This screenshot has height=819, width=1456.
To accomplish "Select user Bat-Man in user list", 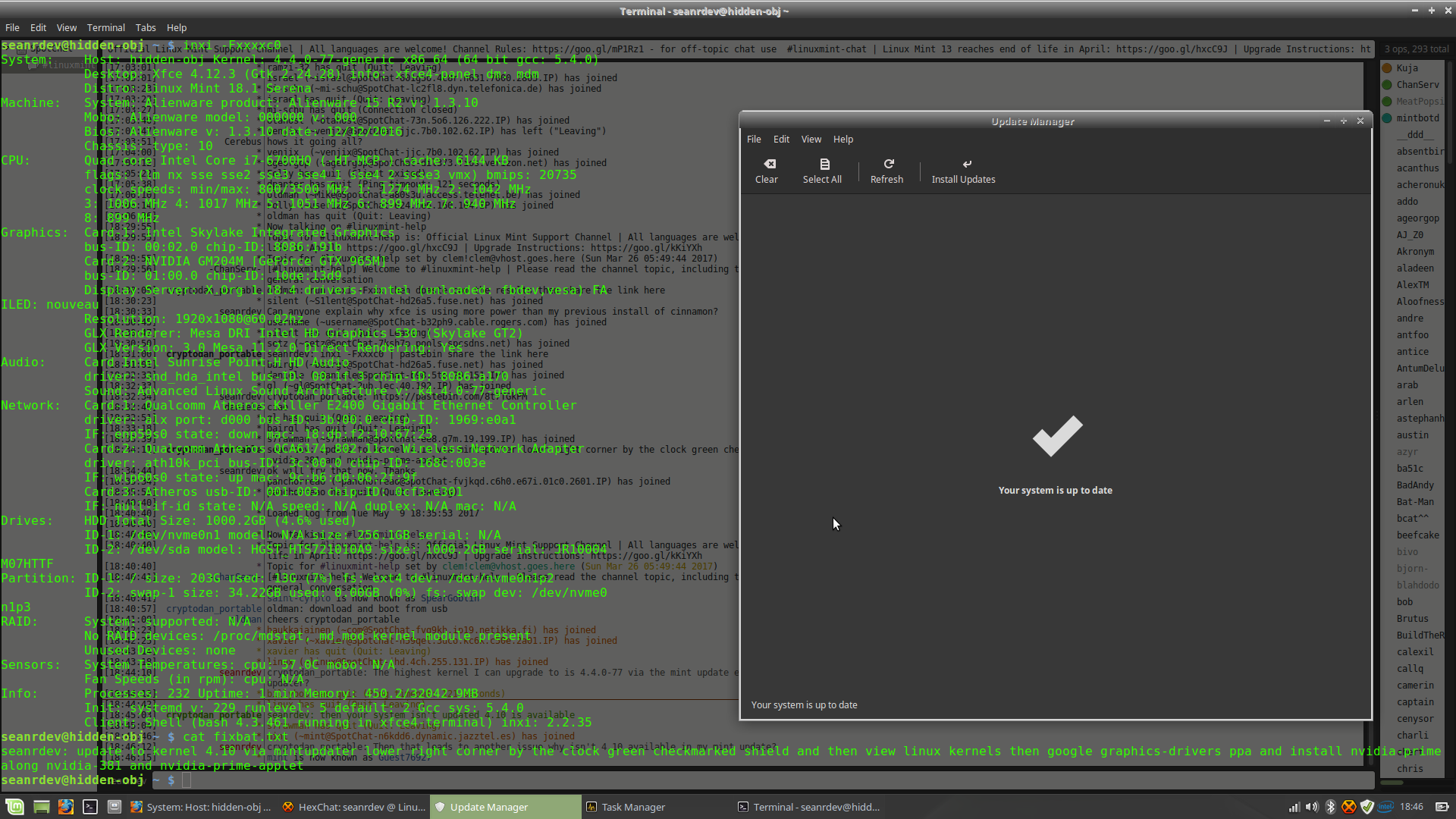I will (1413, 502).
